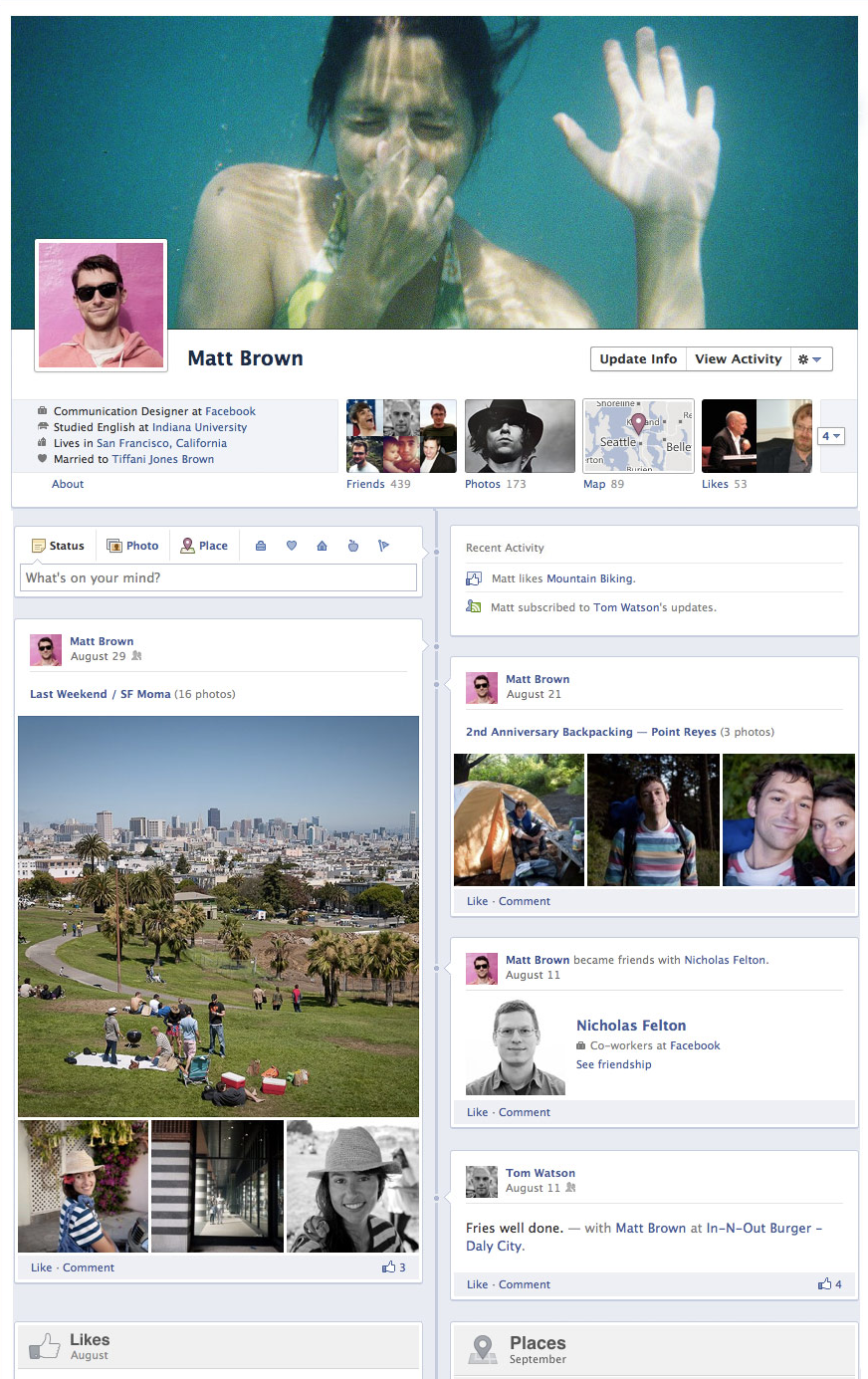Select the Status tab in composer
Viewport: 868px width, 1379px height.
58,546
